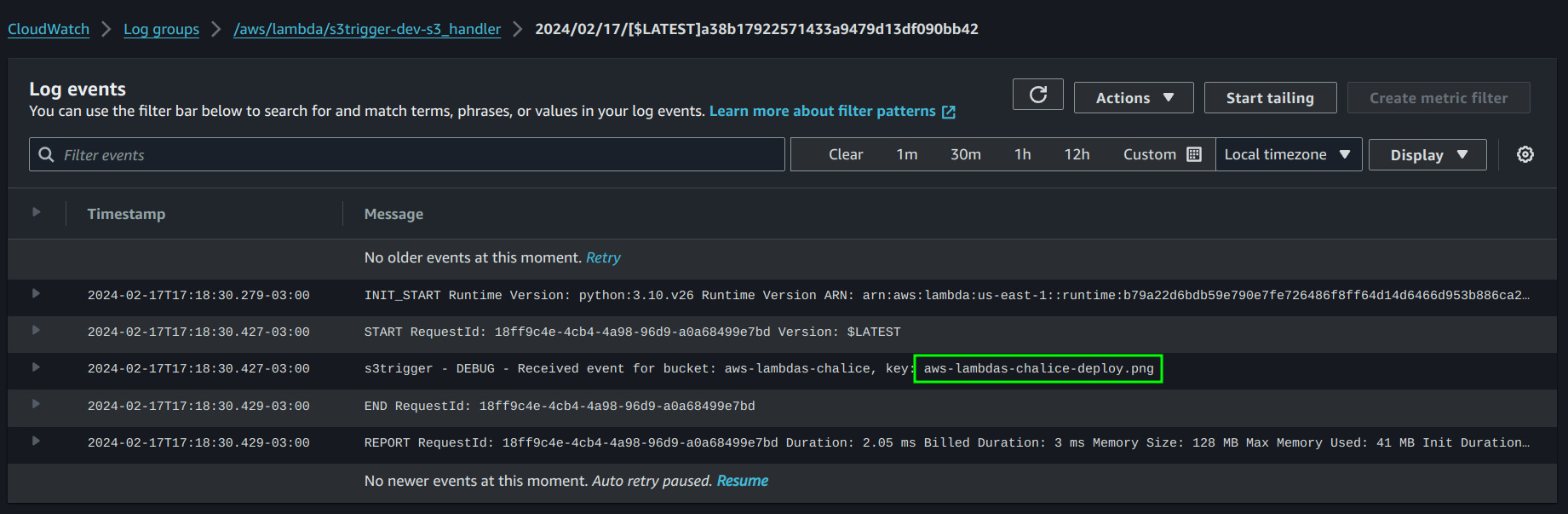
Task: Click timestamp in the REPORT RequestId row
Action: coord(198,442)
